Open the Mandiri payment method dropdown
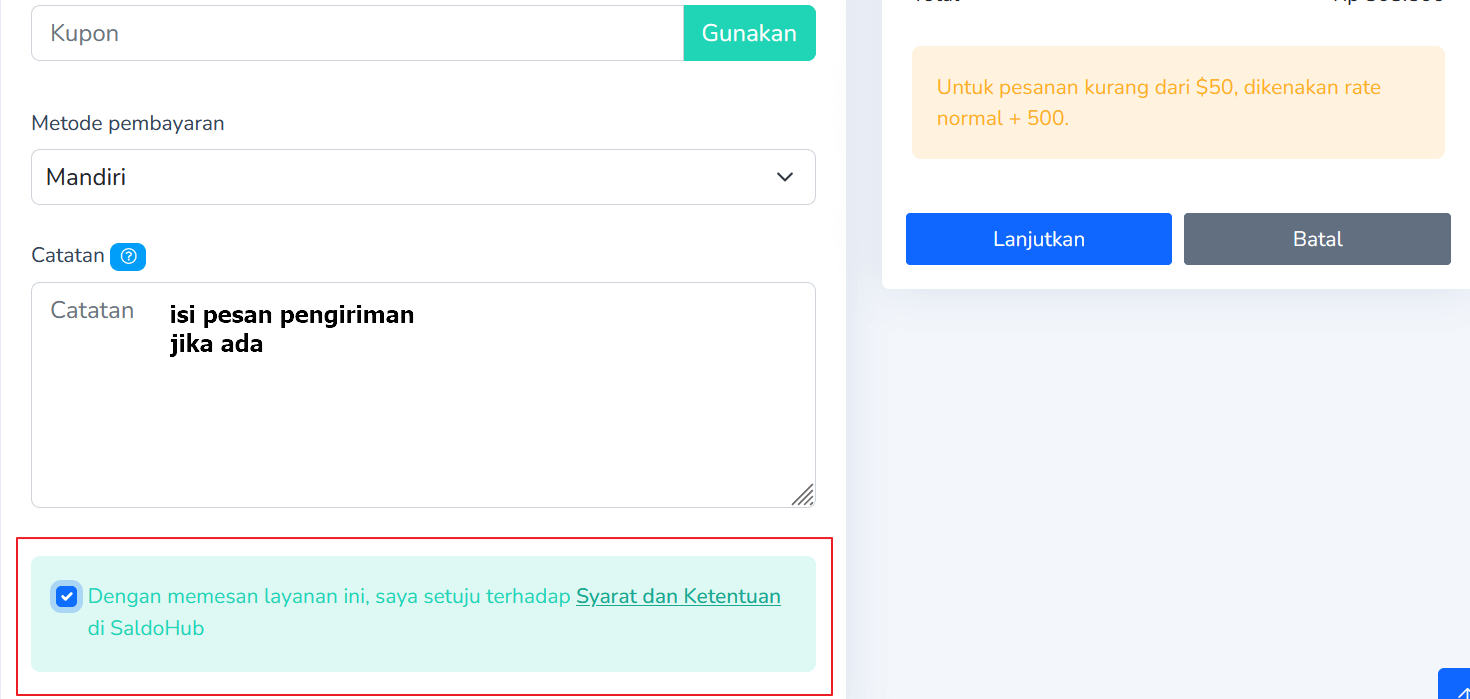Screen dimensions: 1470x699 coord(423,177)
